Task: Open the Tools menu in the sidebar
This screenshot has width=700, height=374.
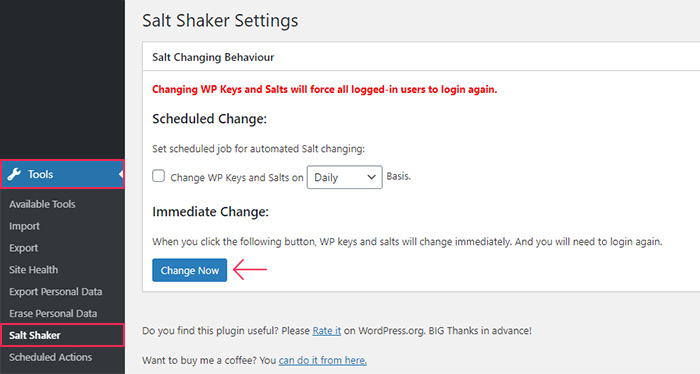Action: click(x=62, y=174)
